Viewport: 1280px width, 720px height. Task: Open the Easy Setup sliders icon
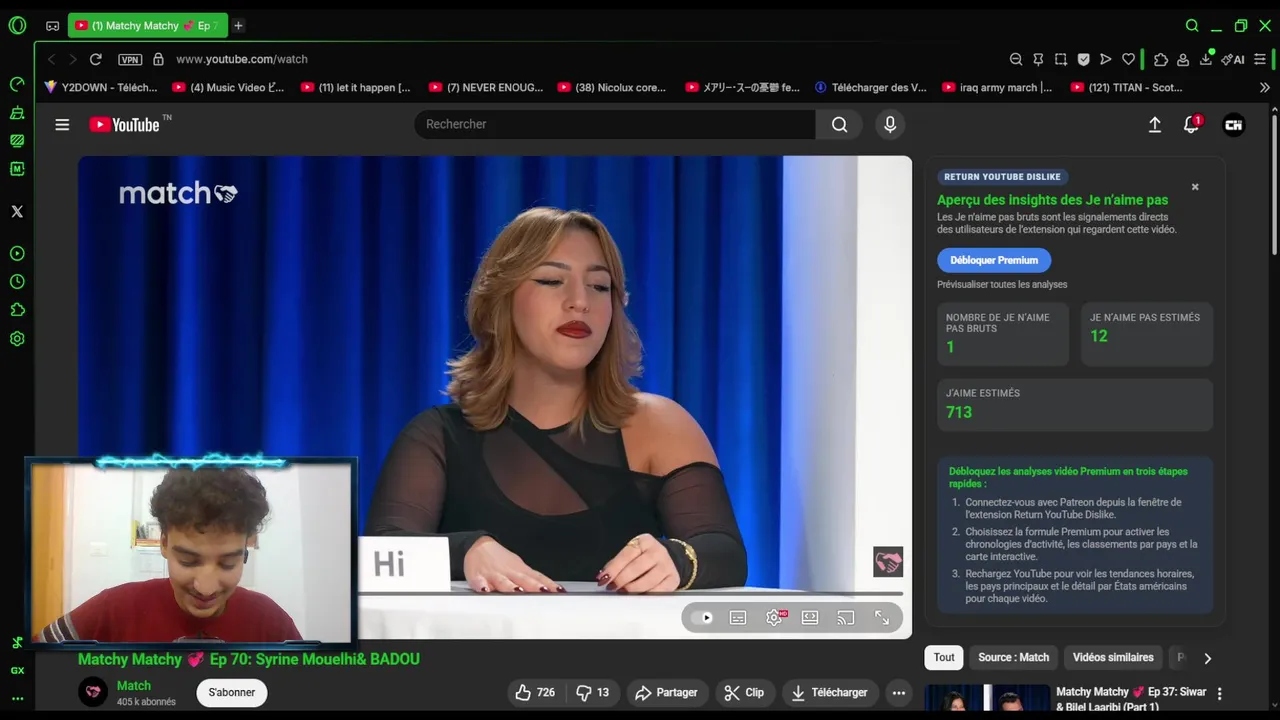click(1260, 60)
